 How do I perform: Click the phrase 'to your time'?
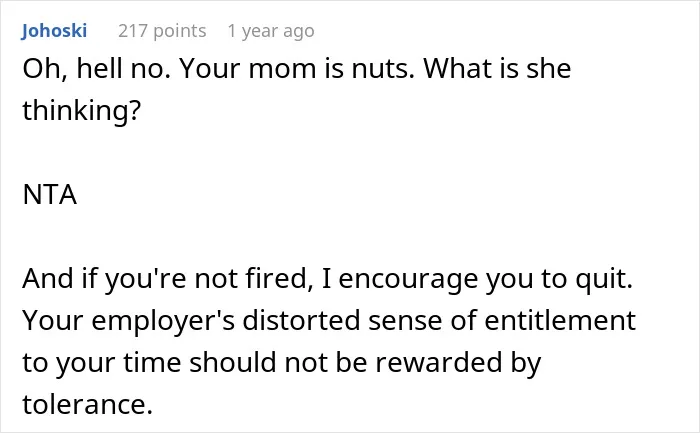[x=102, y=362]
